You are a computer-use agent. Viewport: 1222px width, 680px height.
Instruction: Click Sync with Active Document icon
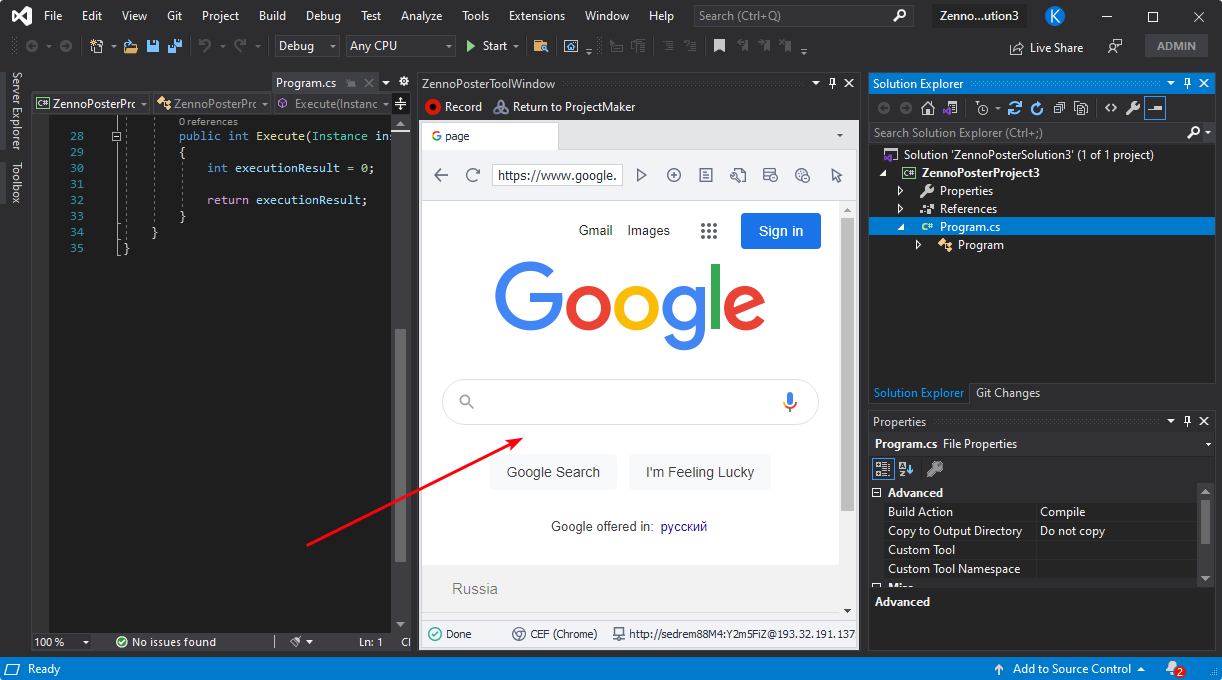pyautogui.click(x=1014, y=108)
